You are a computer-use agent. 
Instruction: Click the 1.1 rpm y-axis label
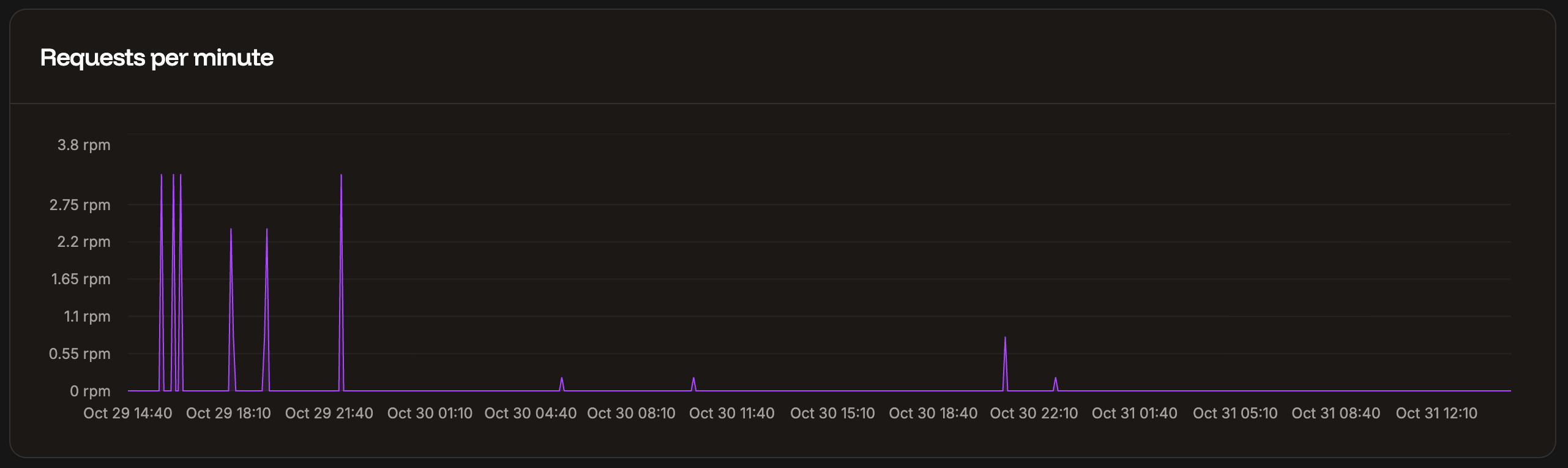[x=88, y=316]
